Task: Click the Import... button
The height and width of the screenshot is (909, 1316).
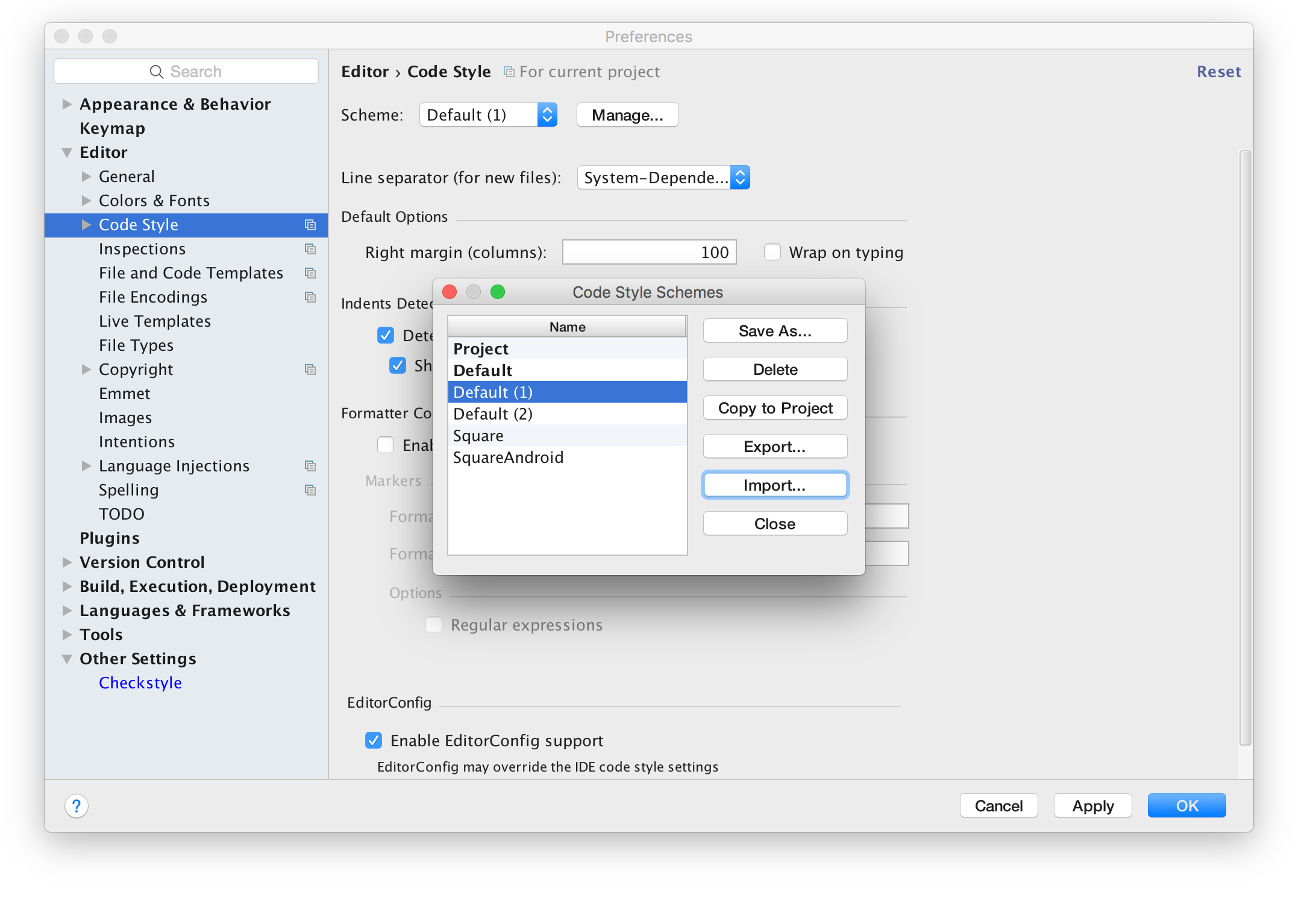Action: pyautogui.click(x=775, y=485)
